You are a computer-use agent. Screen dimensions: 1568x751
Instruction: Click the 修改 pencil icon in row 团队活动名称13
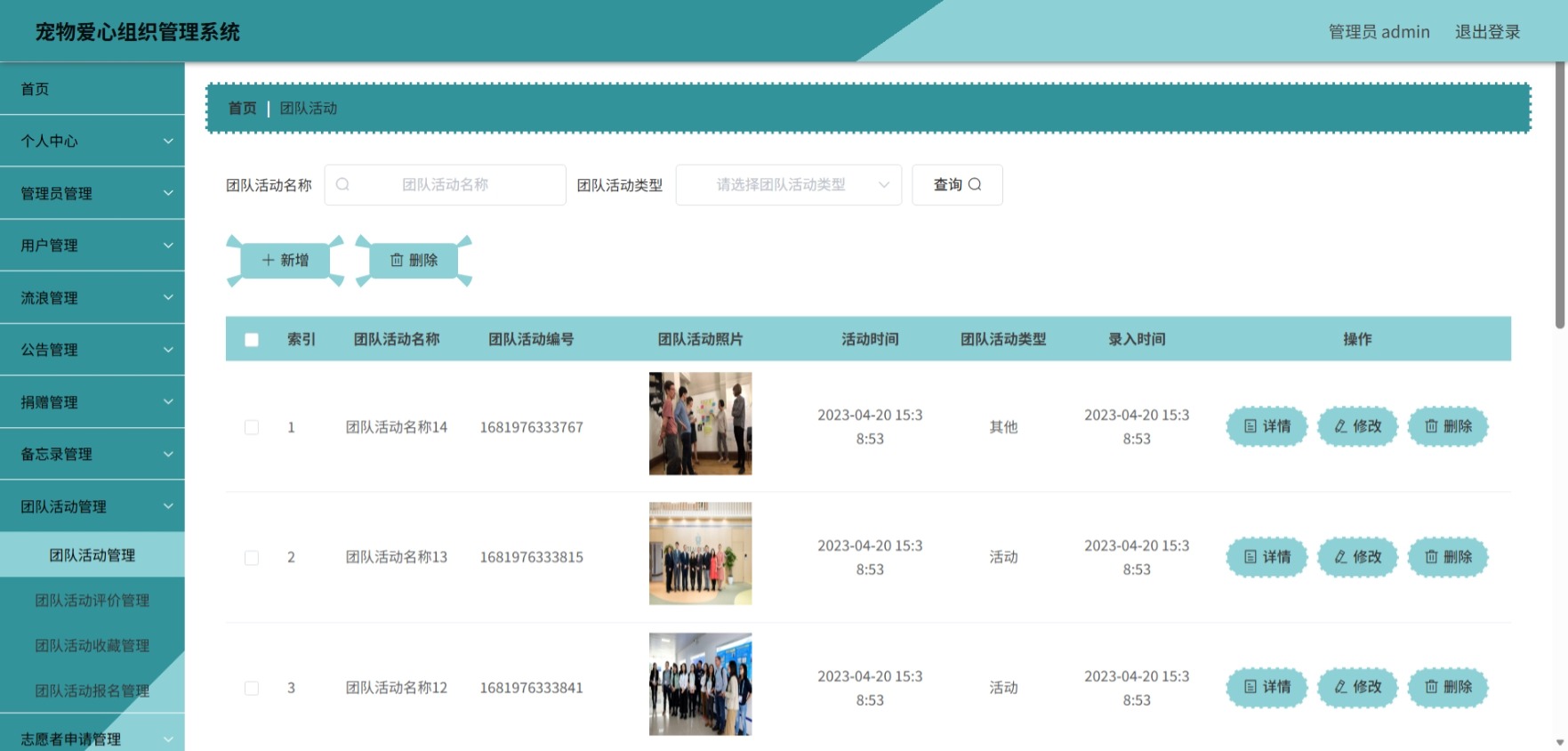(x=1340, y=557)
